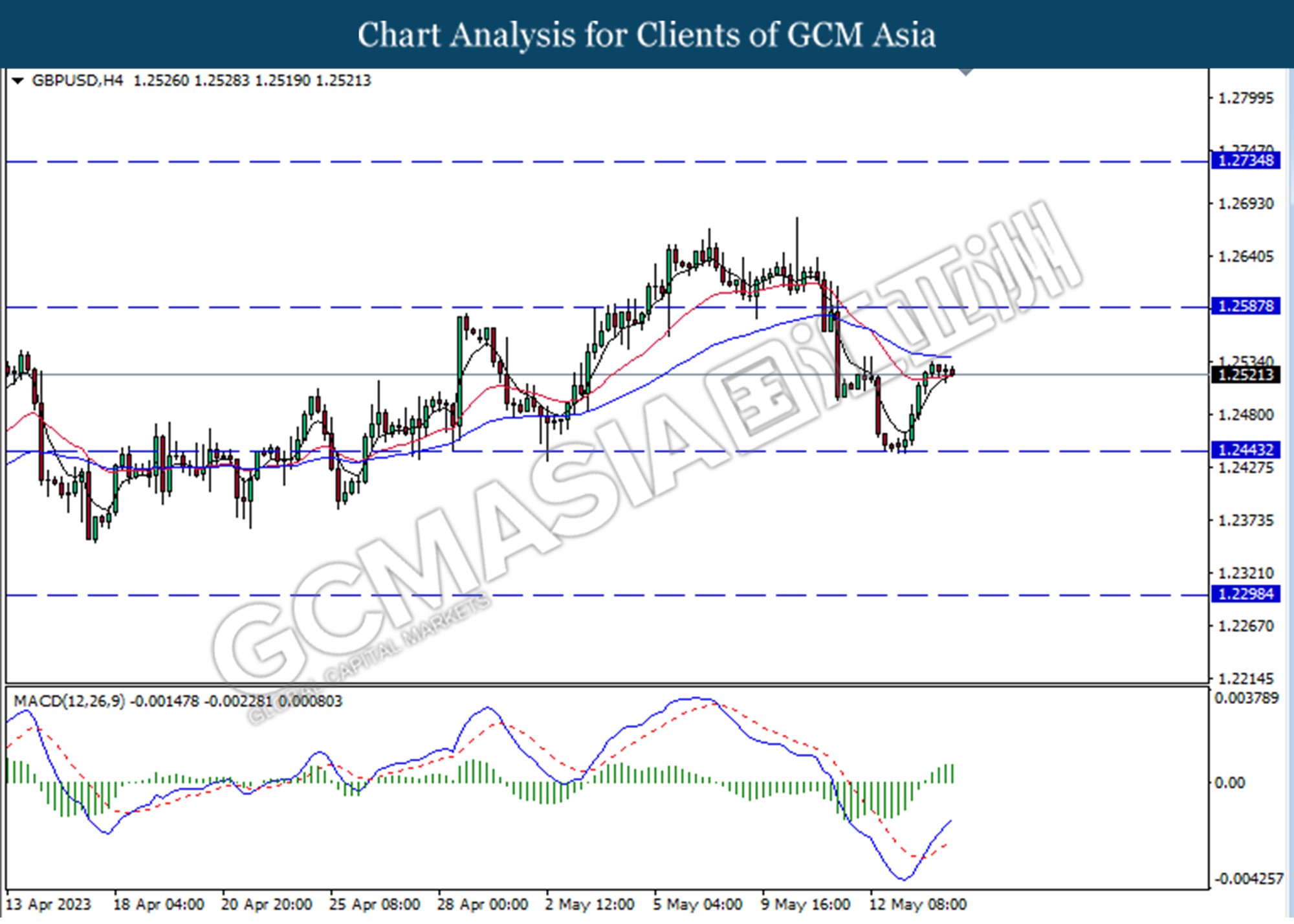Click the MACD 0.00 scale value
Screen dimensions: 1294x924
[1229, 783]
